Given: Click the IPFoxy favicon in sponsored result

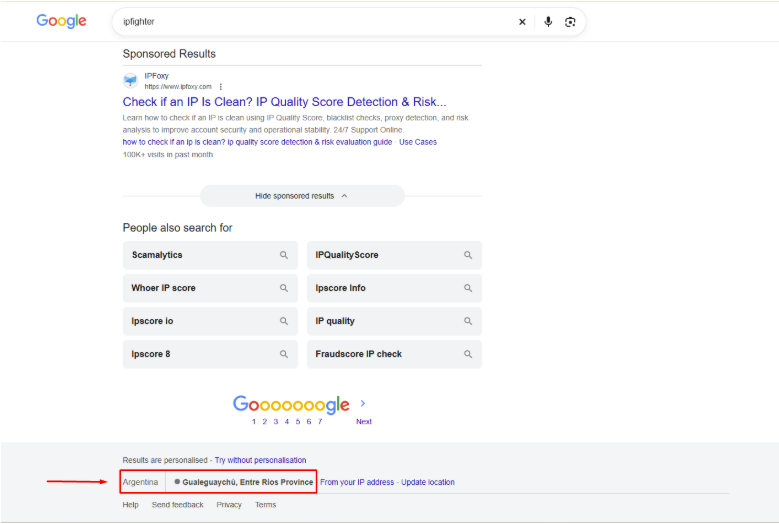Looking at the screenshot, I should point(130,80).
